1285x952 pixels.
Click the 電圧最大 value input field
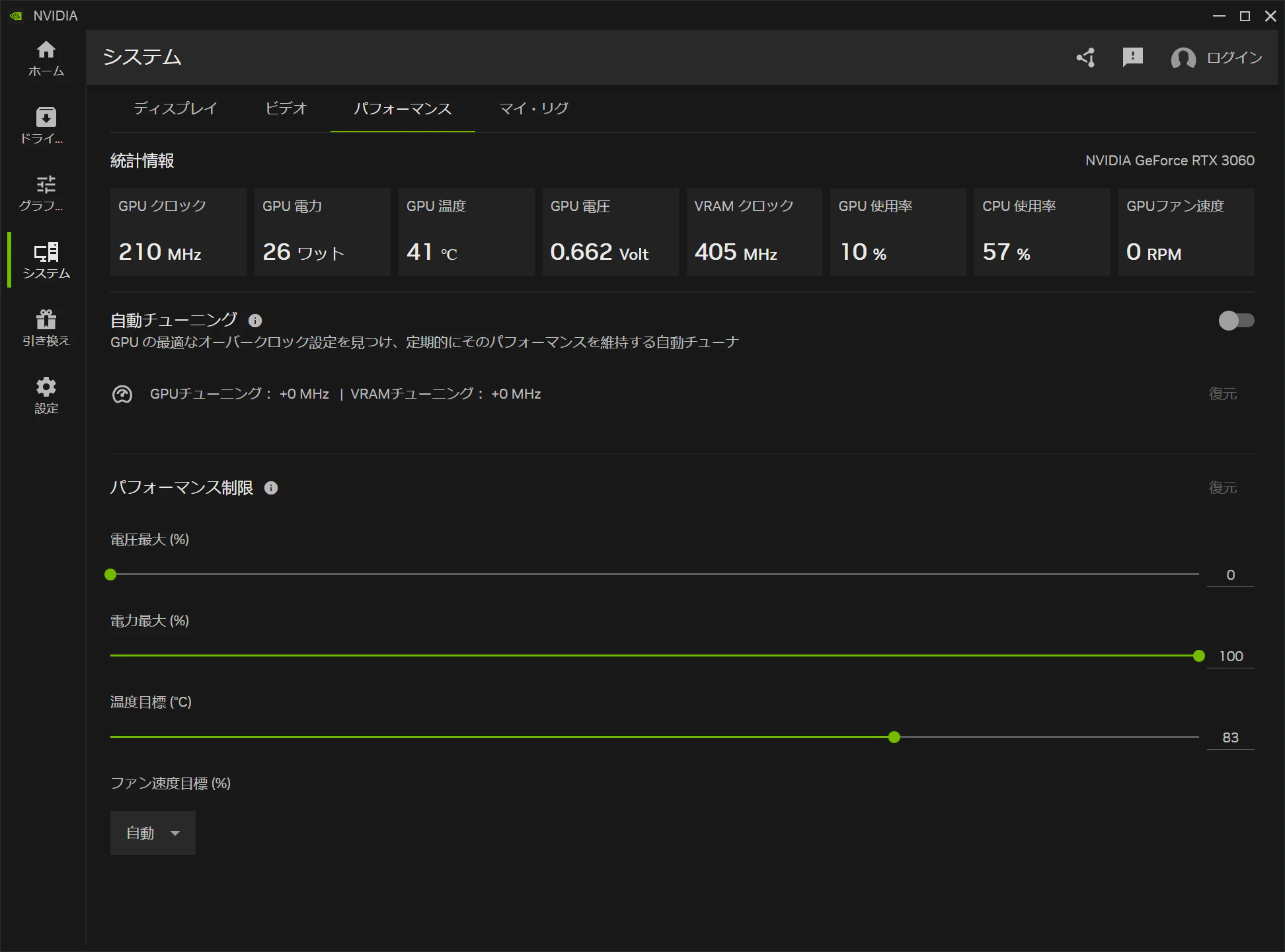[x=1230, y=575]
